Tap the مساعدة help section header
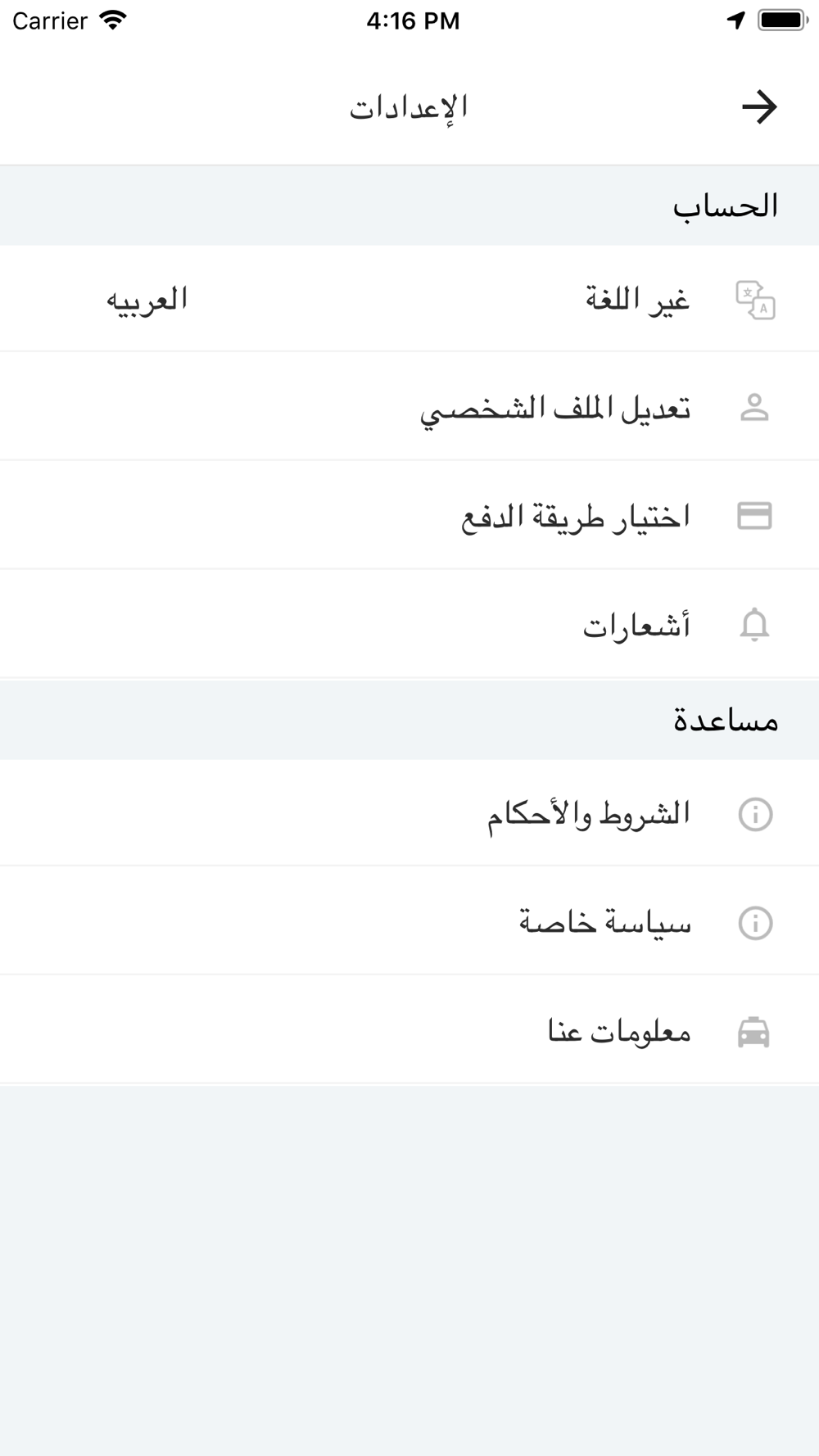The image size is (819, 1456). point(726,721)
